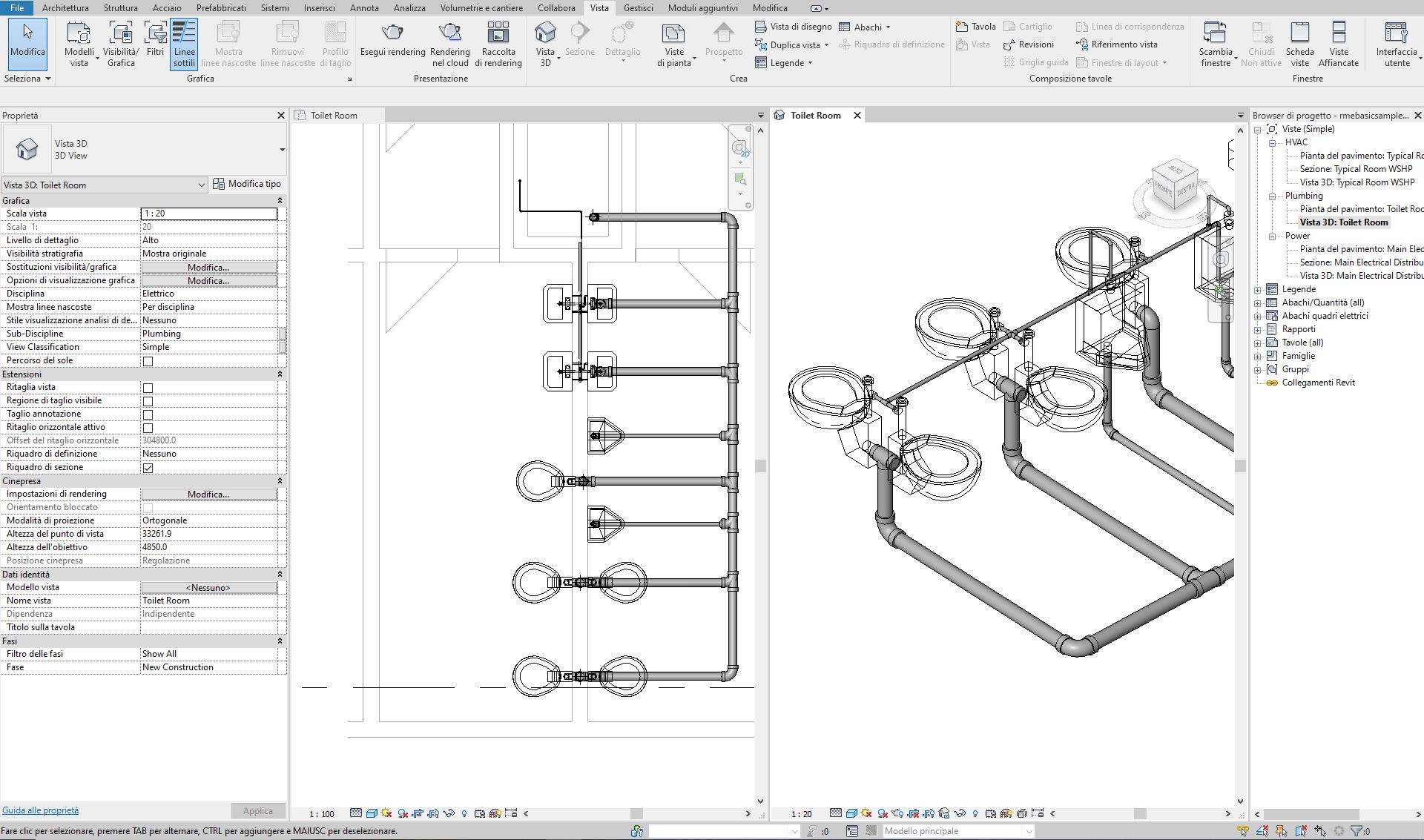Click the Modifica tipo button
This screenshot has height=840, width=1424.
(x=247, y=184)
